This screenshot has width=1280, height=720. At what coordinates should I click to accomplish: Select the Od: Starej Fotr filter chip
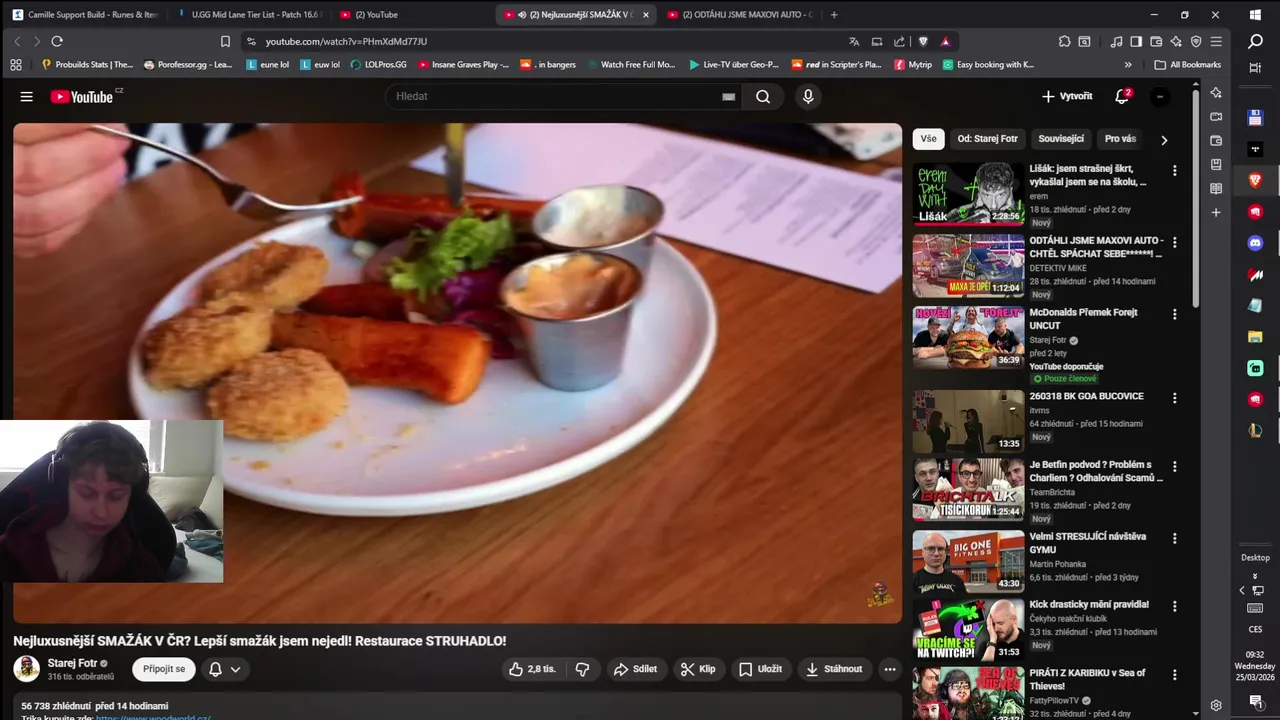click(987, 139)
